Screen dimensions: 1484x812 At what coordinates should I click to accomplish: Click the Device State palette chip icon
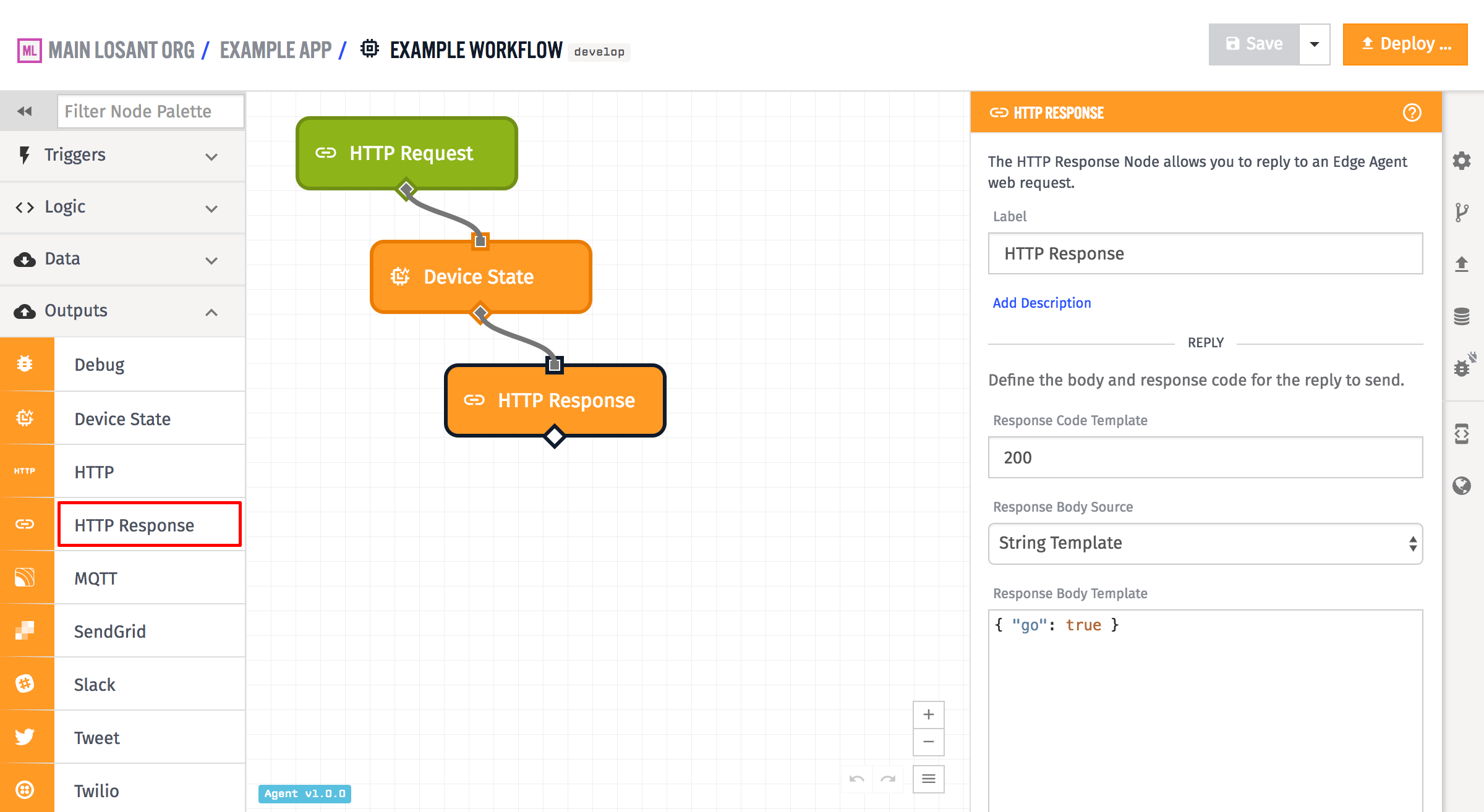[x=25, y=418]
